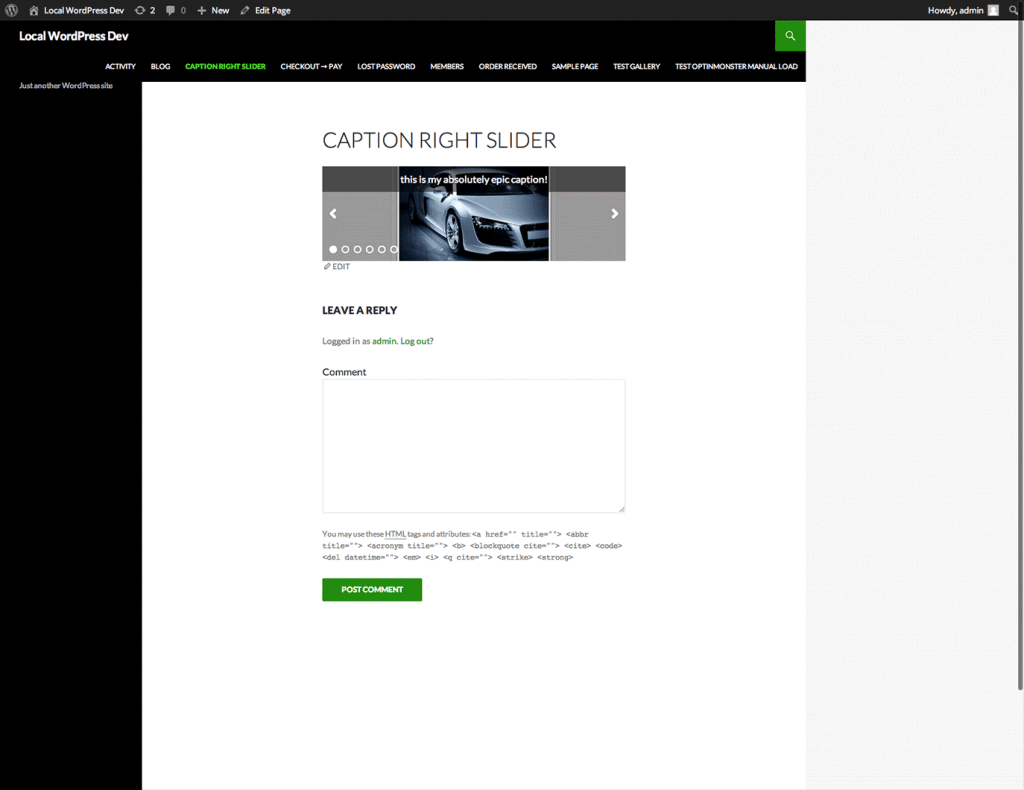
Task: Click the Log out? link
Action: point(417,341)
